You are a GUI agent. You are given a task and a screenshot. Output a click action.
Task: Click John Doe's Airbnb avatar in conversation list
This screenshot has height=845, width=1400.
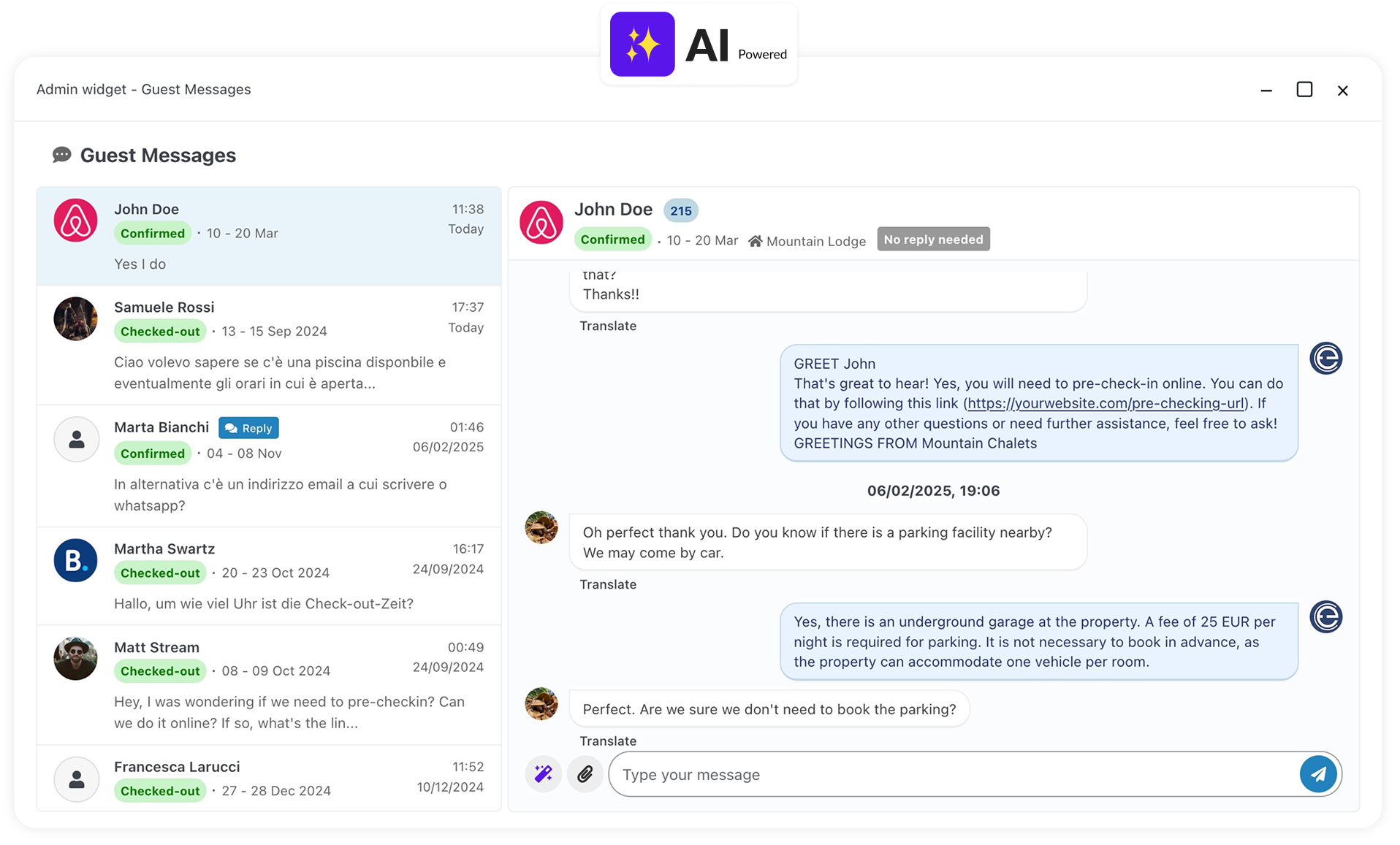click(x=76, y=220)
